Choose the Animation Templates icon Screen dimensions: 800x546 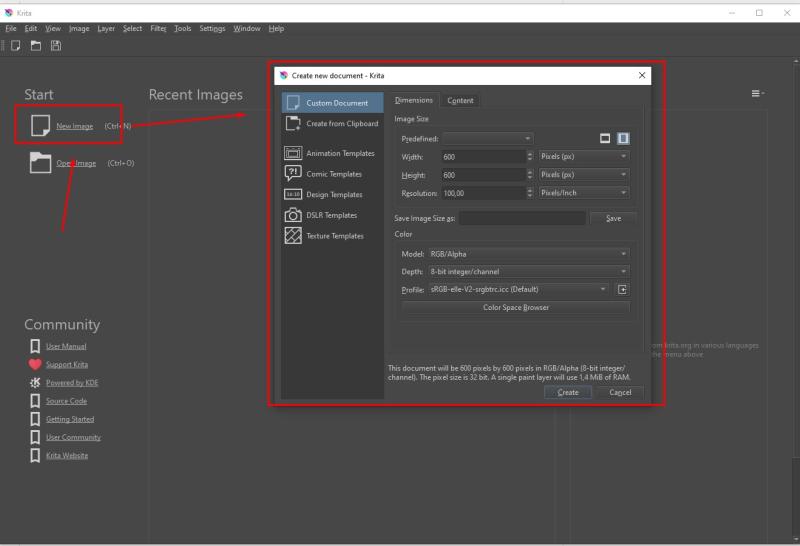click(x=293, y=153)
